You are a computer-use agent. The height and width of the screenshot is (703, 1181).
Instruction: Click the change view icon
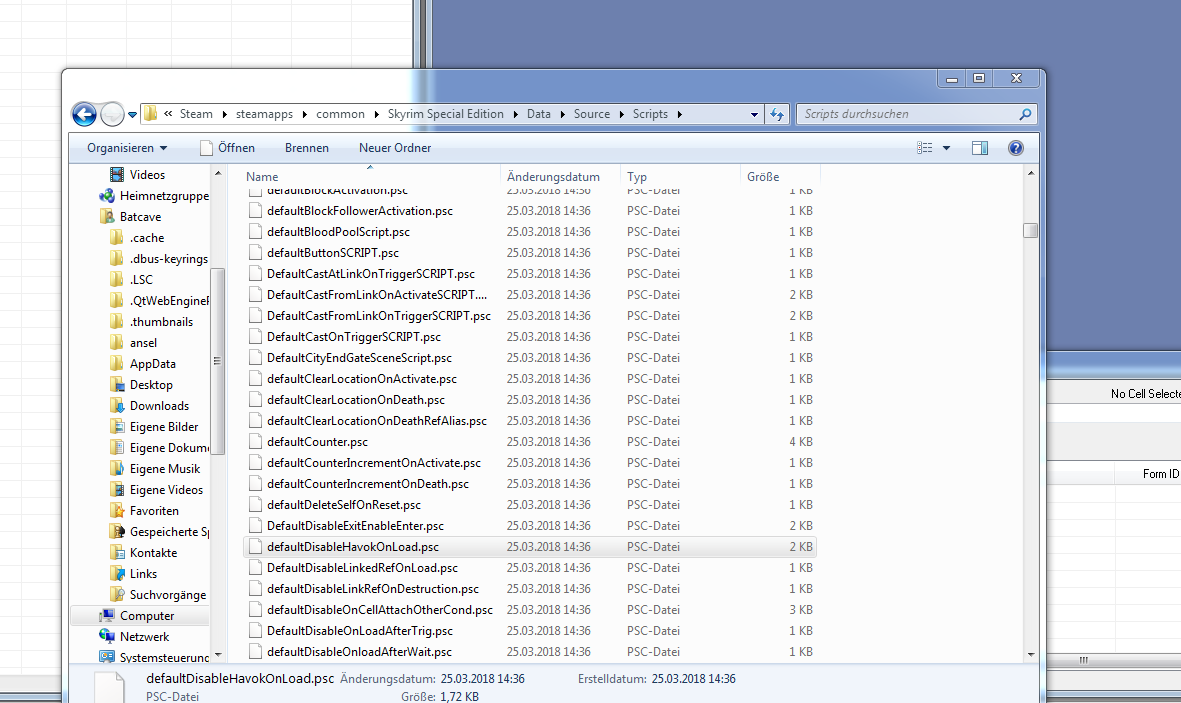click(925, 148)
